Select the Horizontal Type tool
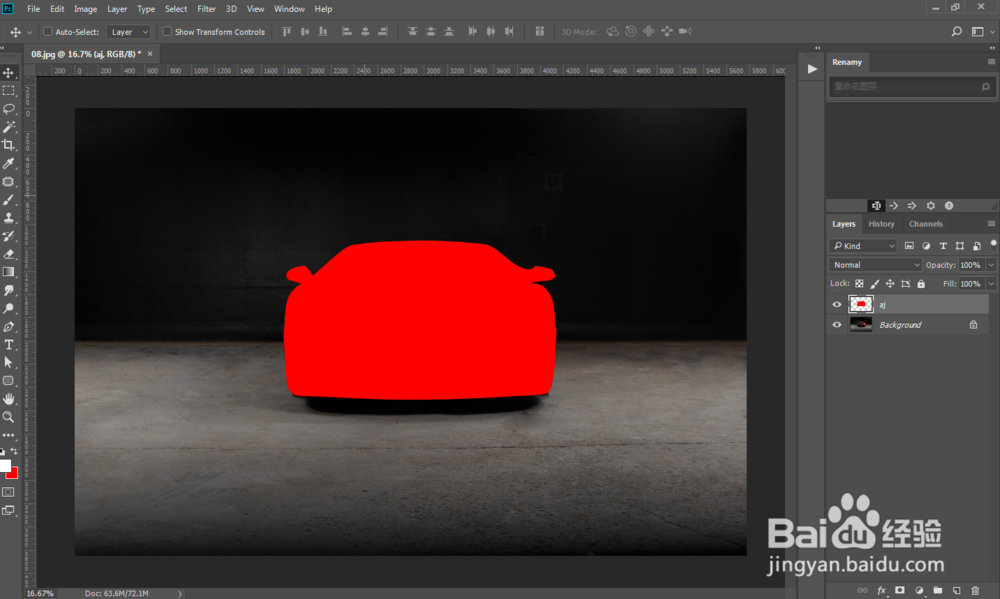Image resolution: width=1000 pixels, height=599 pixels. (x=8, y=344)
